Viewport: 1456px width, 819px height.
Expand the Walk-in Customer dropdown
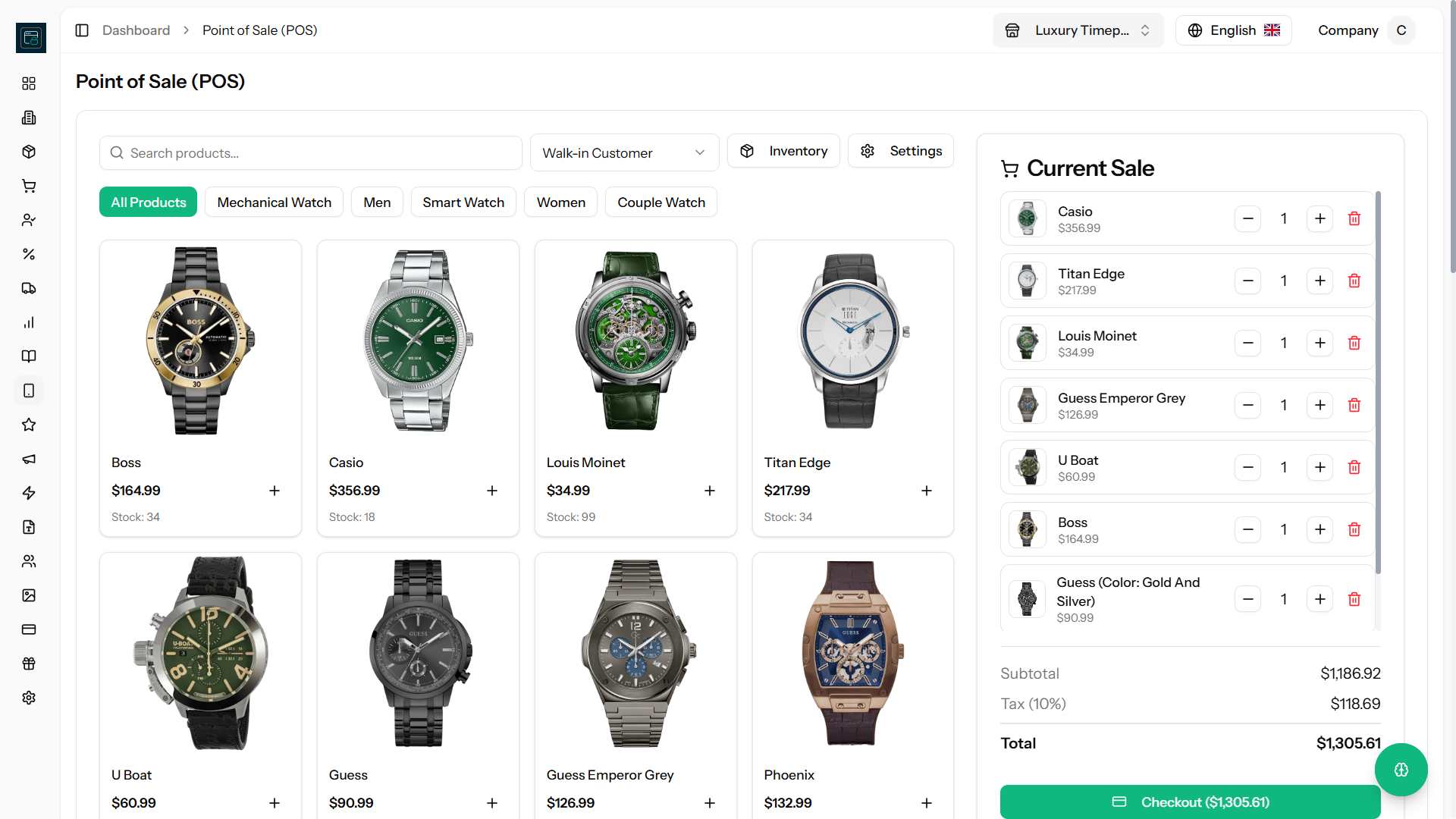[624, 153]
